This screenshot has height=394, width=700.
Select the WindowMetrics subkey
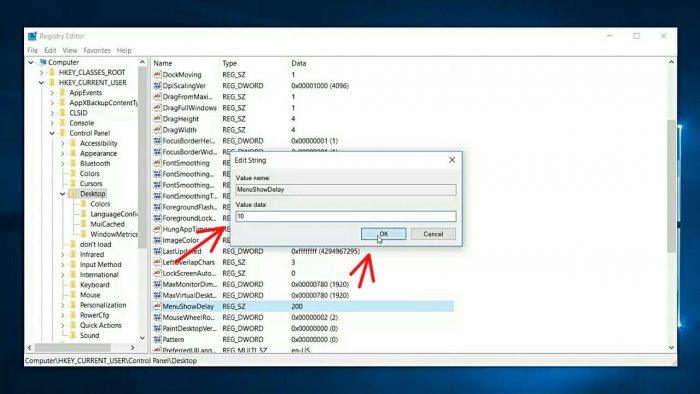tap(114, 234)
